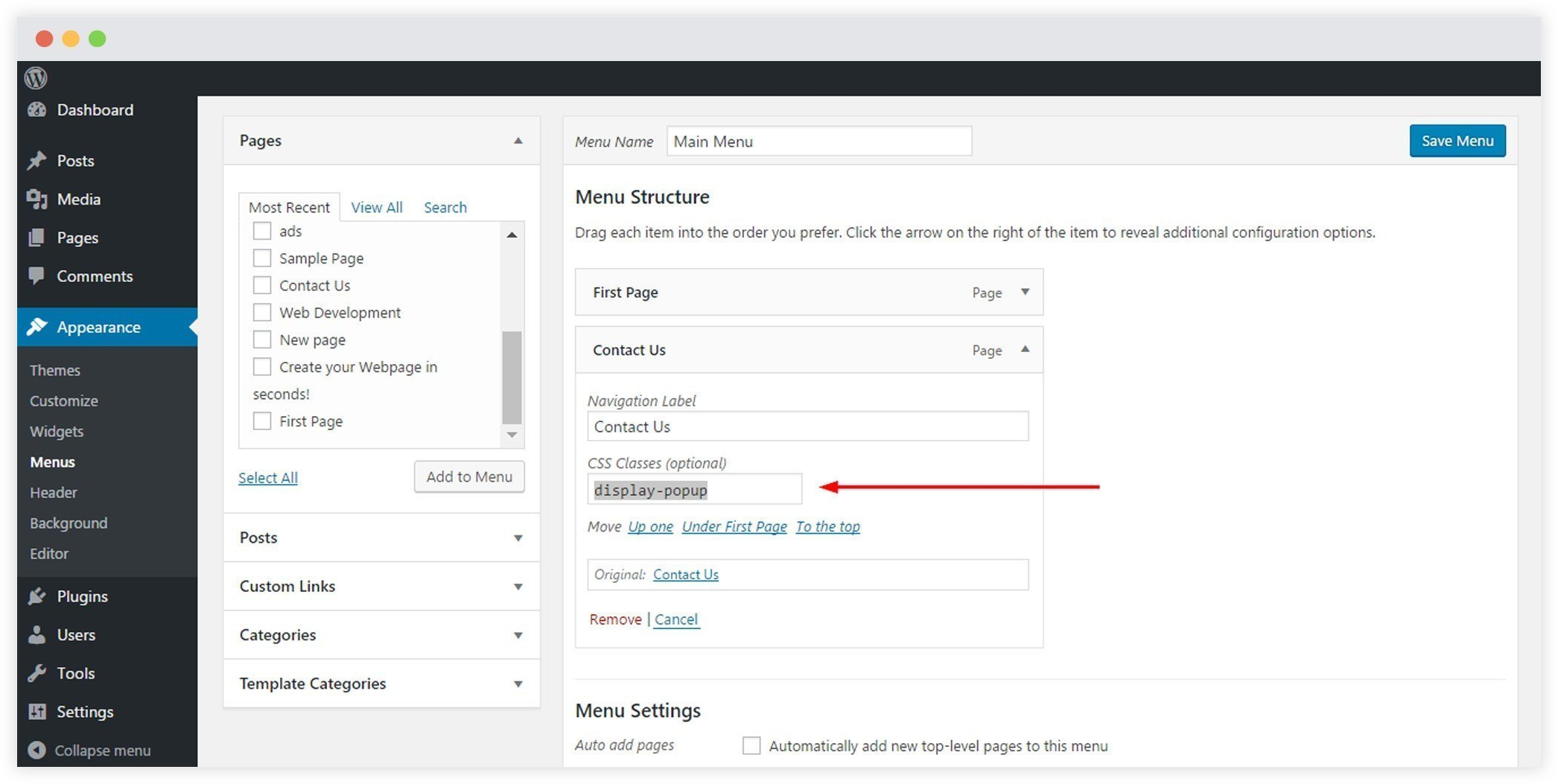Select the Plugins plug icon
1558x784 pixels.
[x=36, y=596]
